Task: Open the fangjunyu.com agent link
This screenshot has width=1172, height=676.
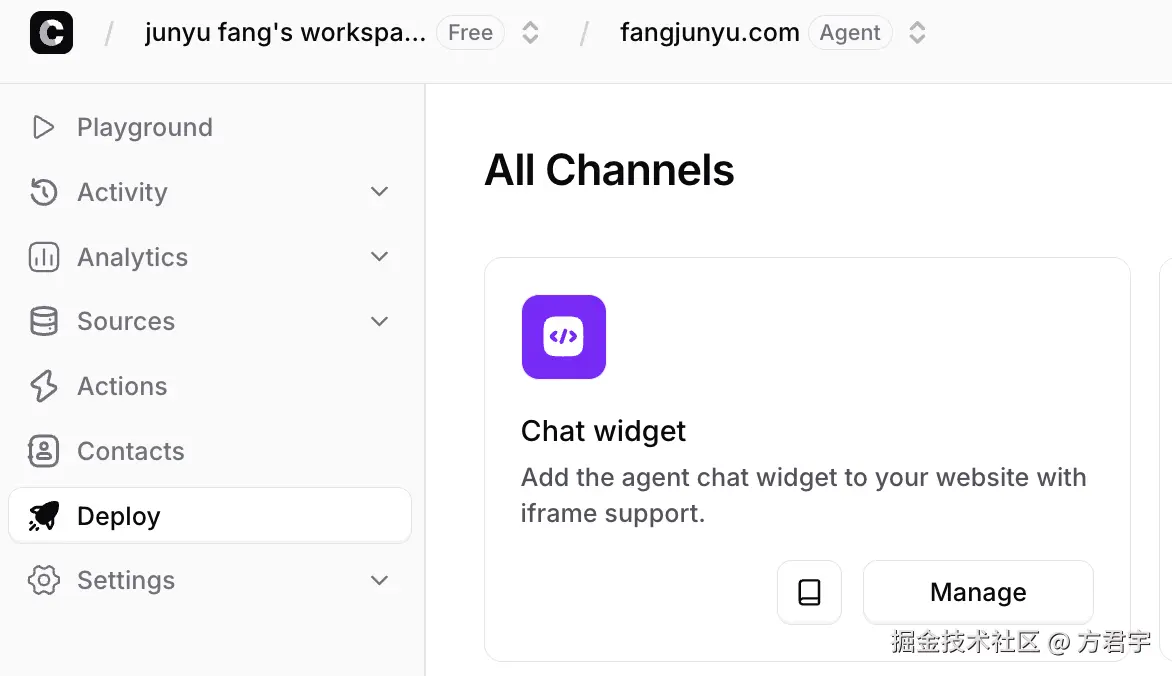Action: pyautogui.click(x=709, y=33)
